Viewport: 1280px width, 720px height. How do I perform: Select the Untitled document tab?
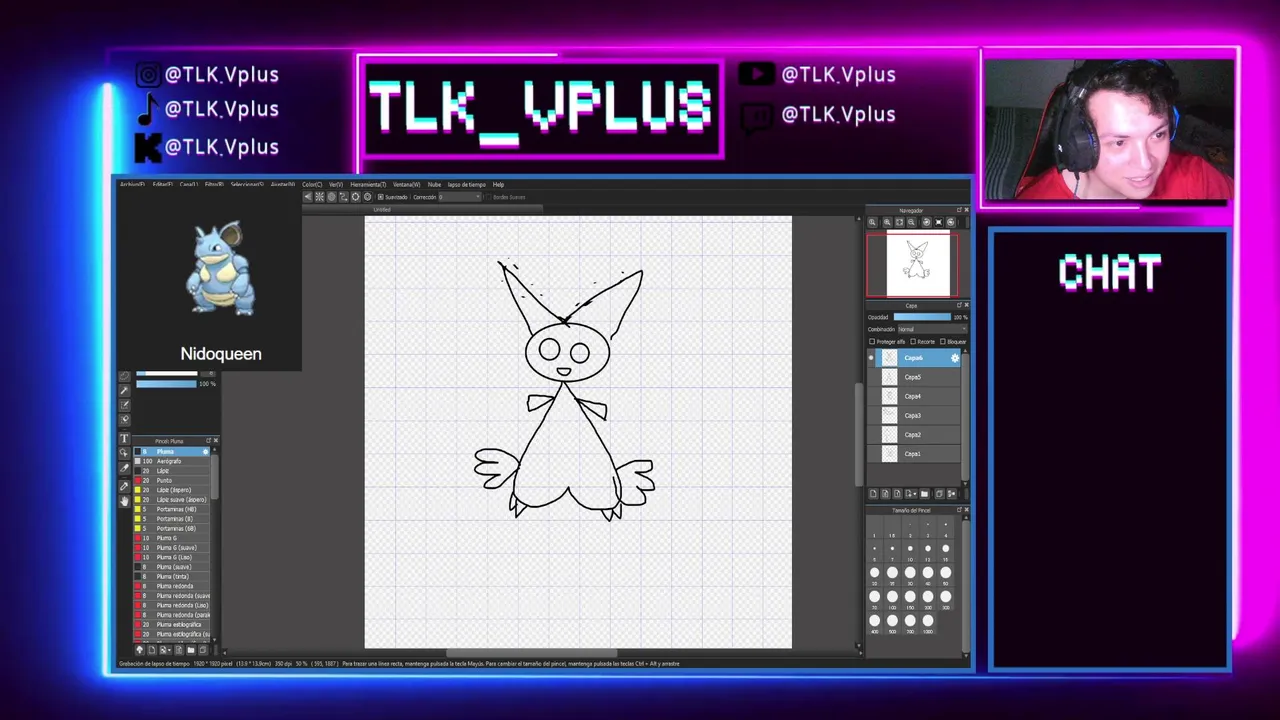click(383, 209)
